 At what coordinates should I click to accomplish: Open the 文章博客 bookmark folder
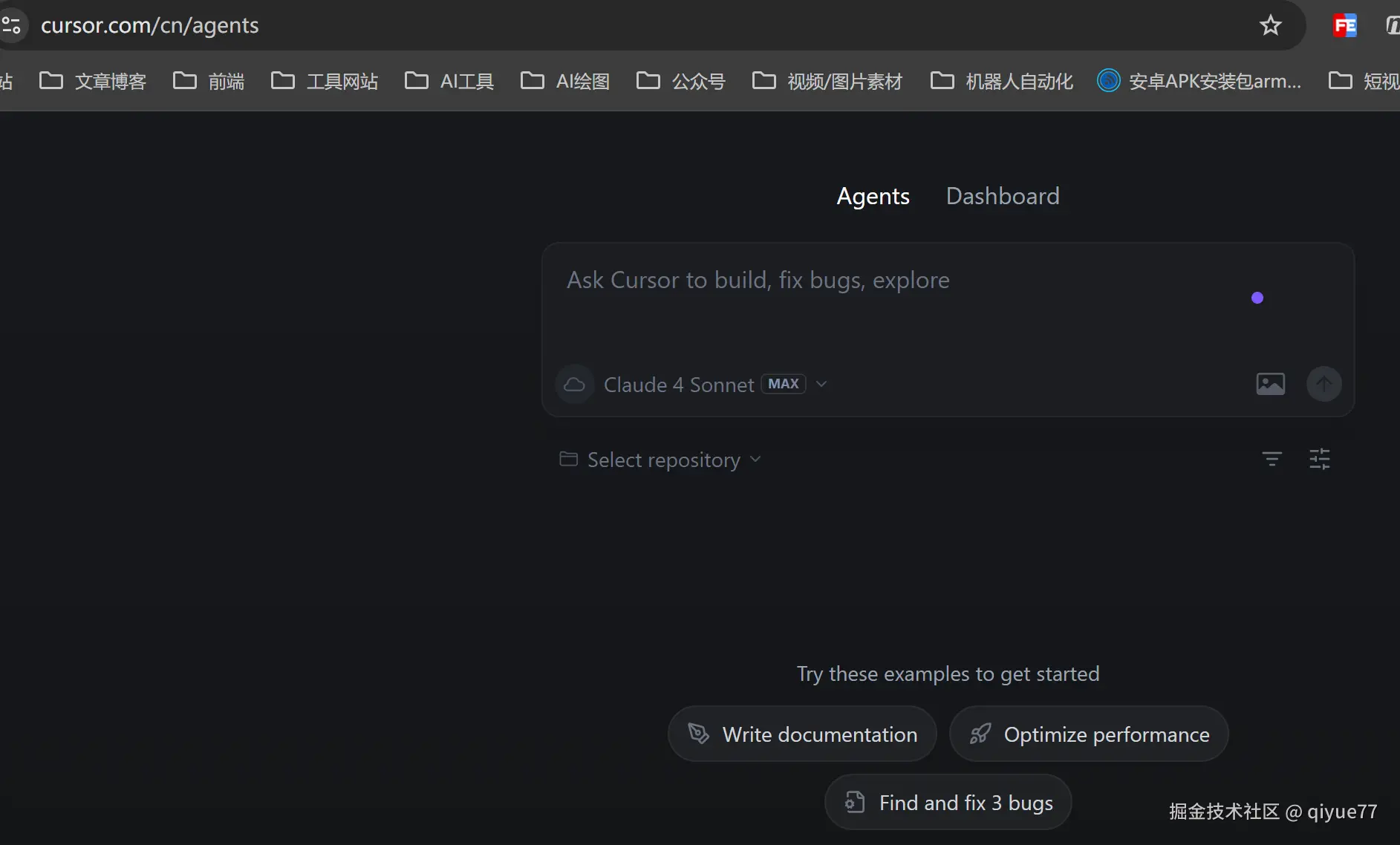[93, 81]
